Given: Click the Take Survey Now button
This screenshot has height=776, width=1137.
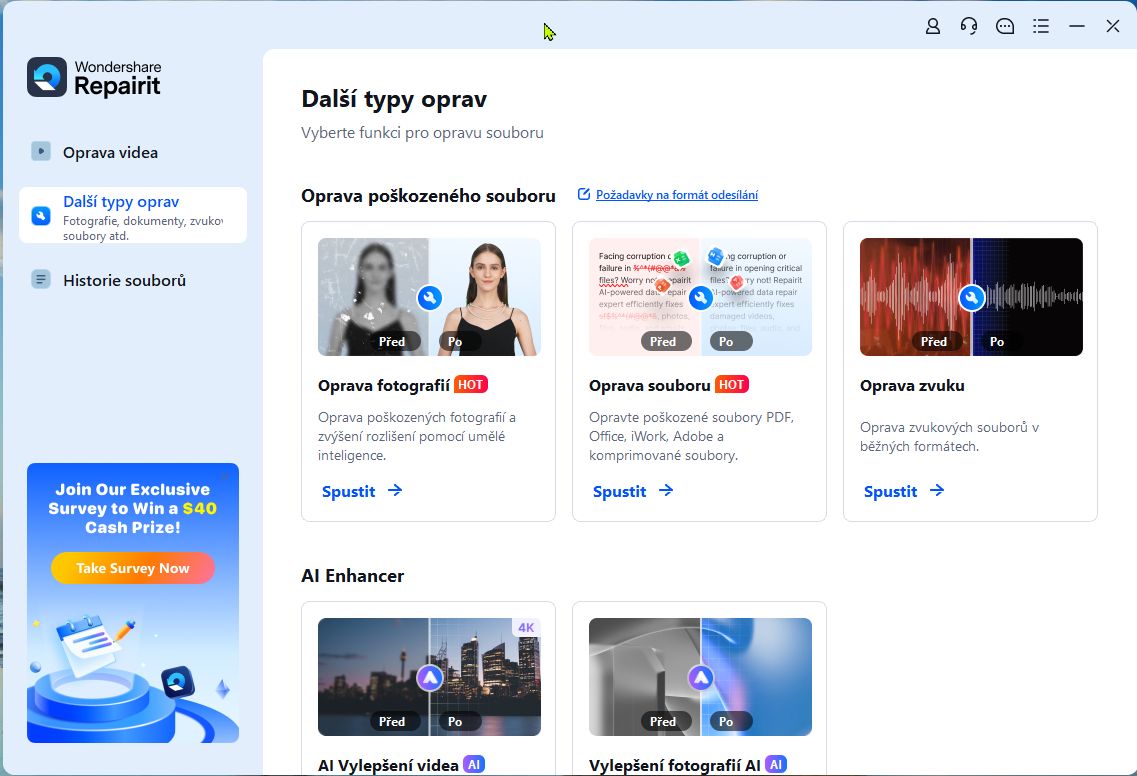Looking at the screenshot, I should point(133,567).
